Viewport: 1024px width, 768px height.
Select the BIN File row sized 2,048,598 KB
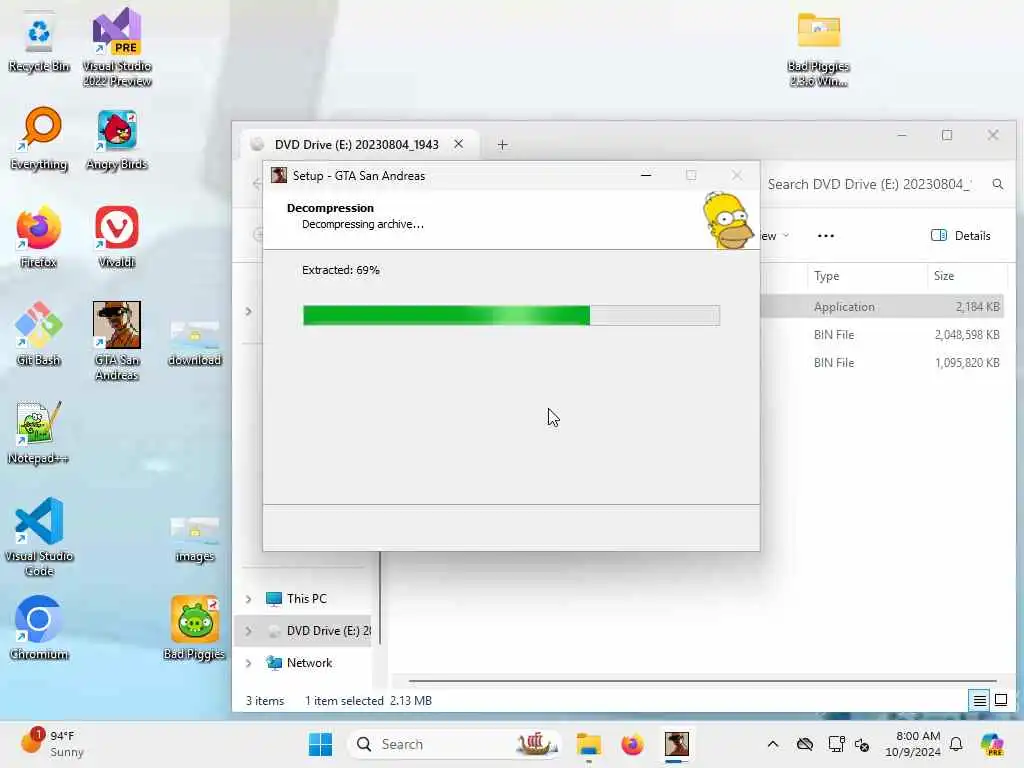pyautogui.click(x=883, y=335)
